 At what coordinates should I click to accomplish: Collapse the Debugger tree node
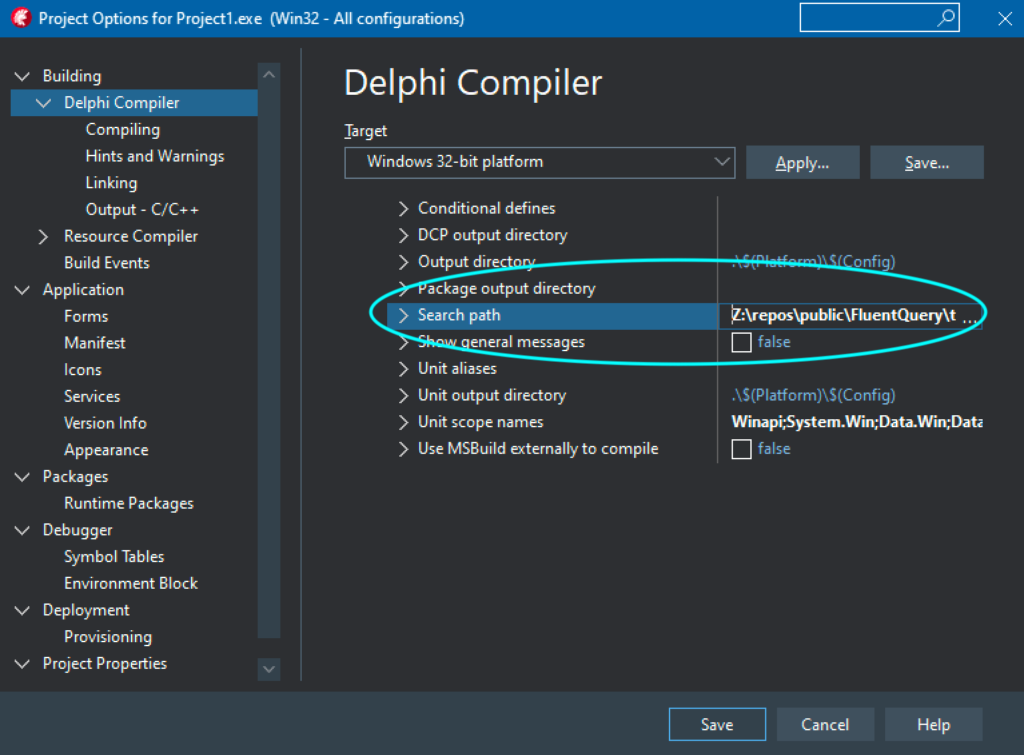coord(22,530)
